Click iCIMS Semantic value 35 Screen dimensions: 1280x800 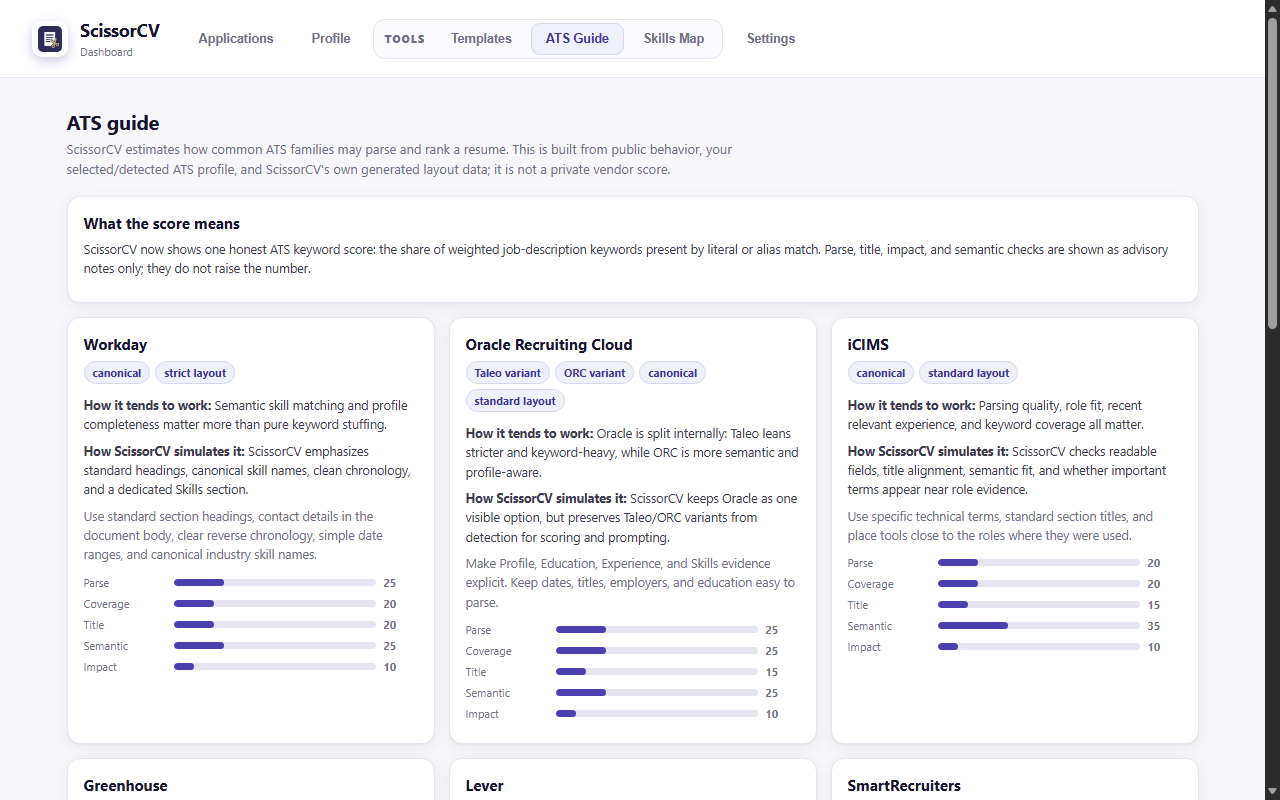[1154, 626]
